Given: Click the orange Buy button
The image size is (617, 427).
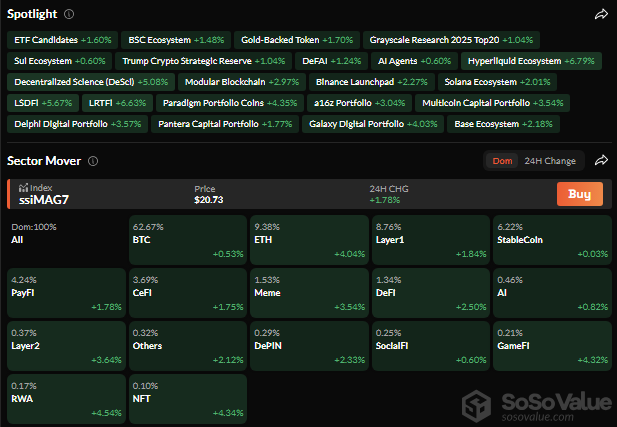Looking at the screenshot, I should [x=580, y=194].
